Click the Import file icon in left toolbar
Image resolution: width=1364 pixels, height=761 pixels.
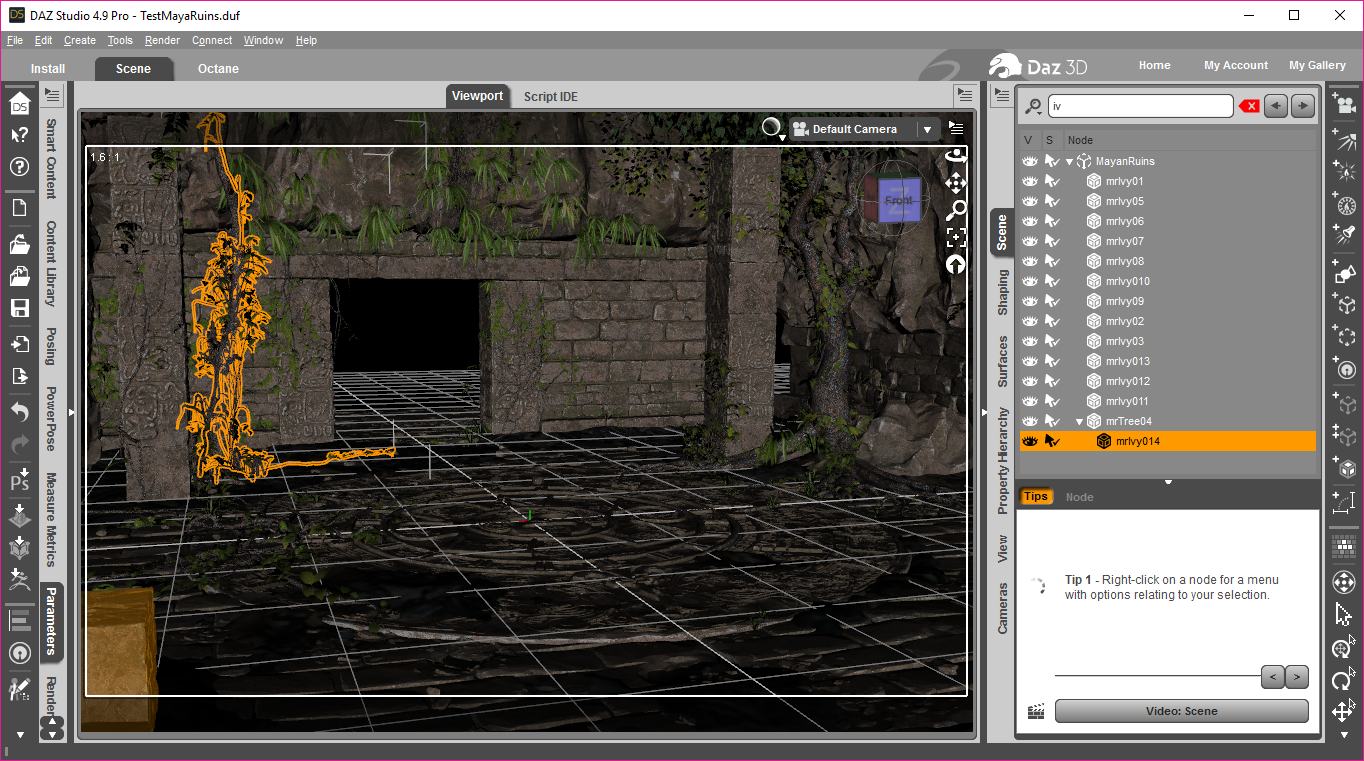tap(19, 344)
